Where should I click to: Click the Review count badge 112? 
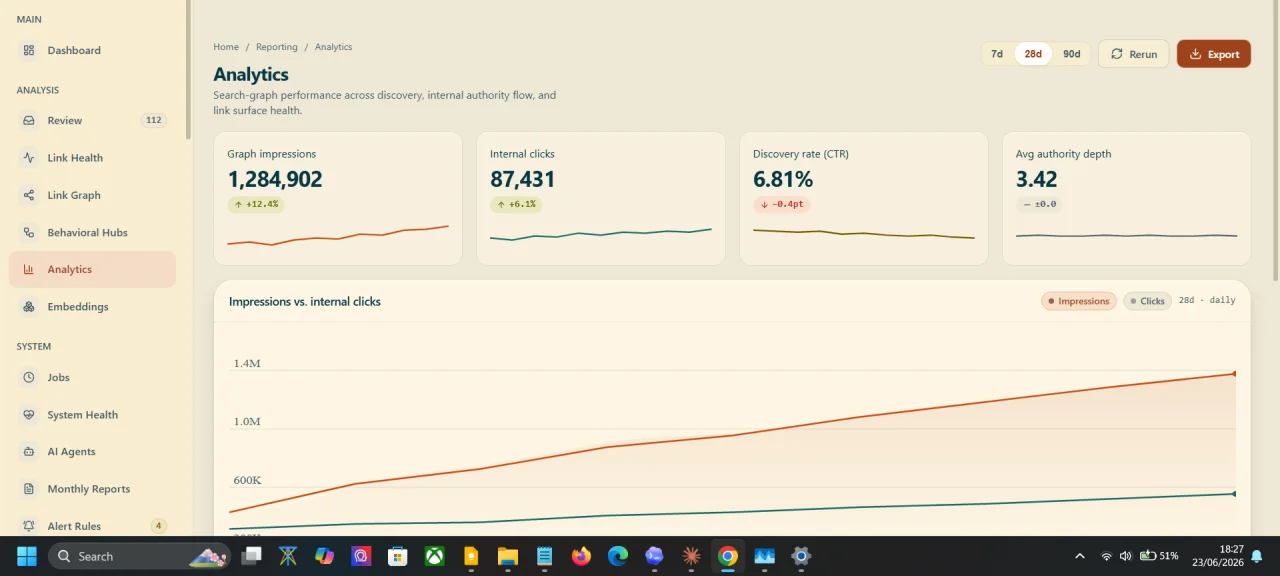[154, 120]
